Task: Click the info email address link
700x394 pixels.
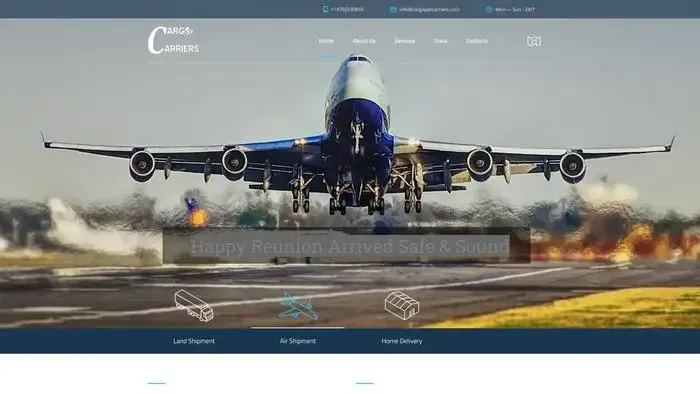Action: [429, 9]
